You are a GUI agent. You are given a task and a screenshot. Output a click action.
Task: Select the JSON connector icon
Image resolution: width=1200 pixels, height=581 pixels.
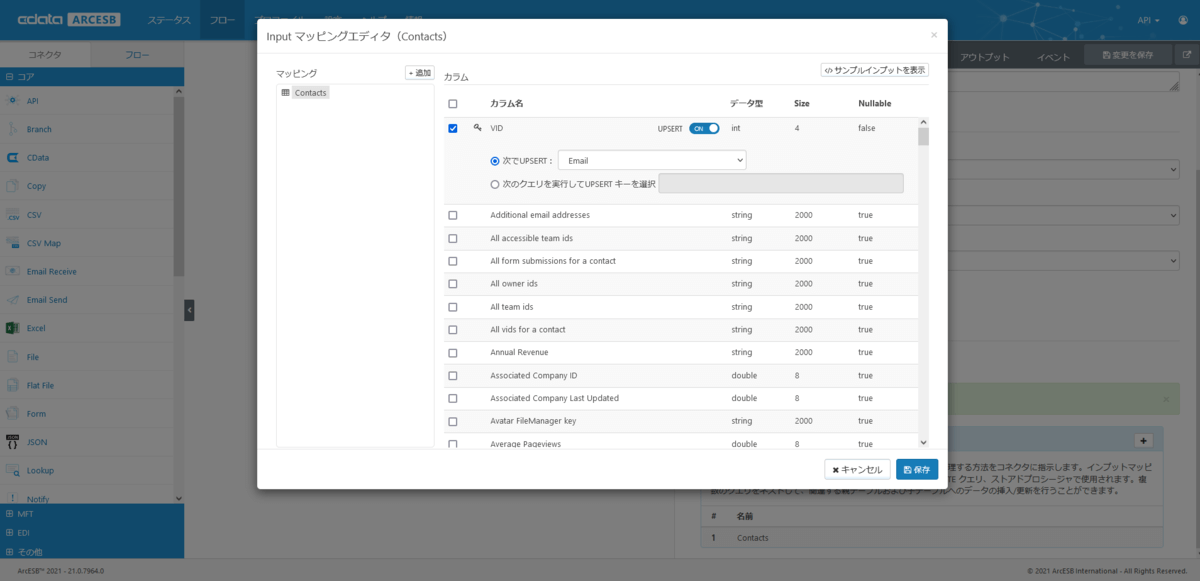click(x=13, y=441)
